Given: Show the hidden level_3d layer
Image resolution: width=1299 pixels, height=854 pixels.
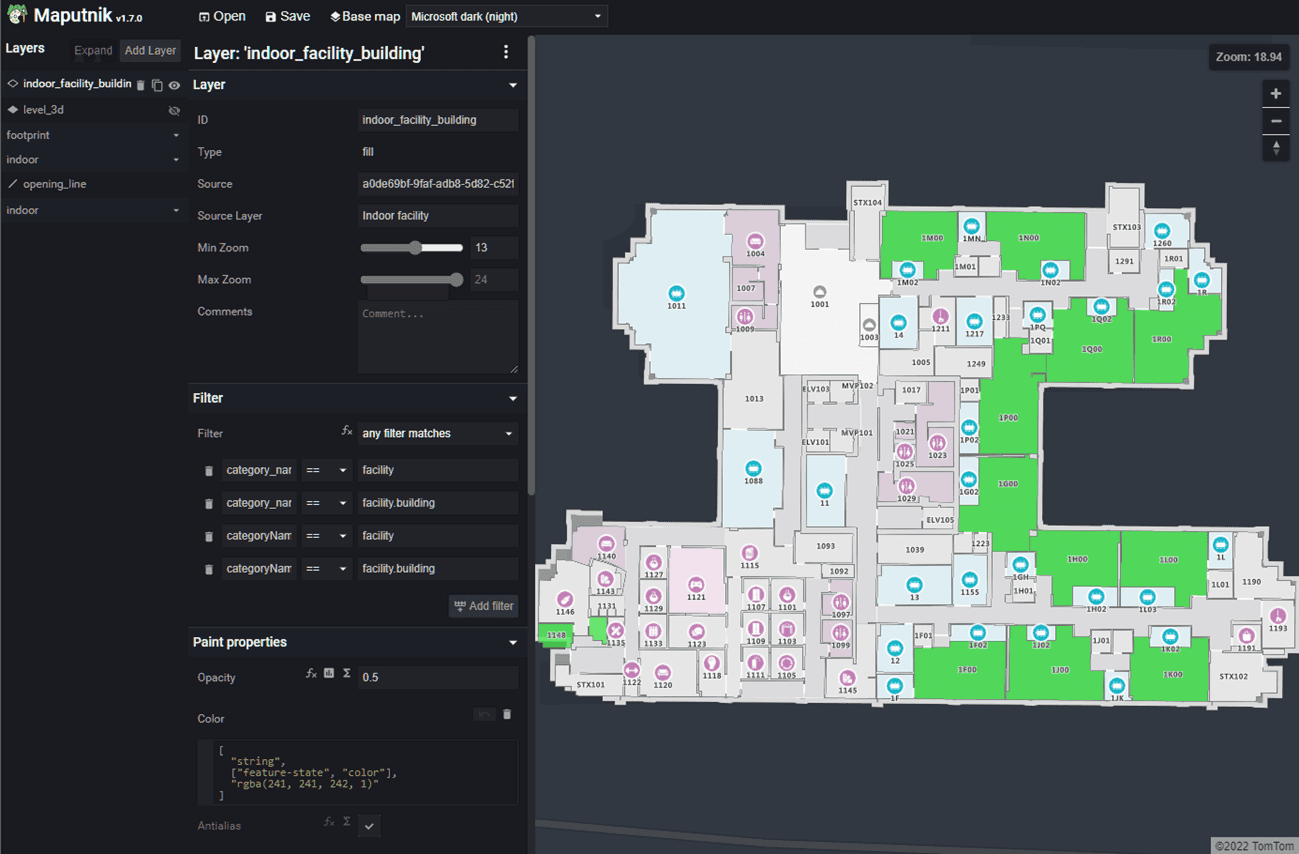Looking at the screenshot, I should click(174, 110).
